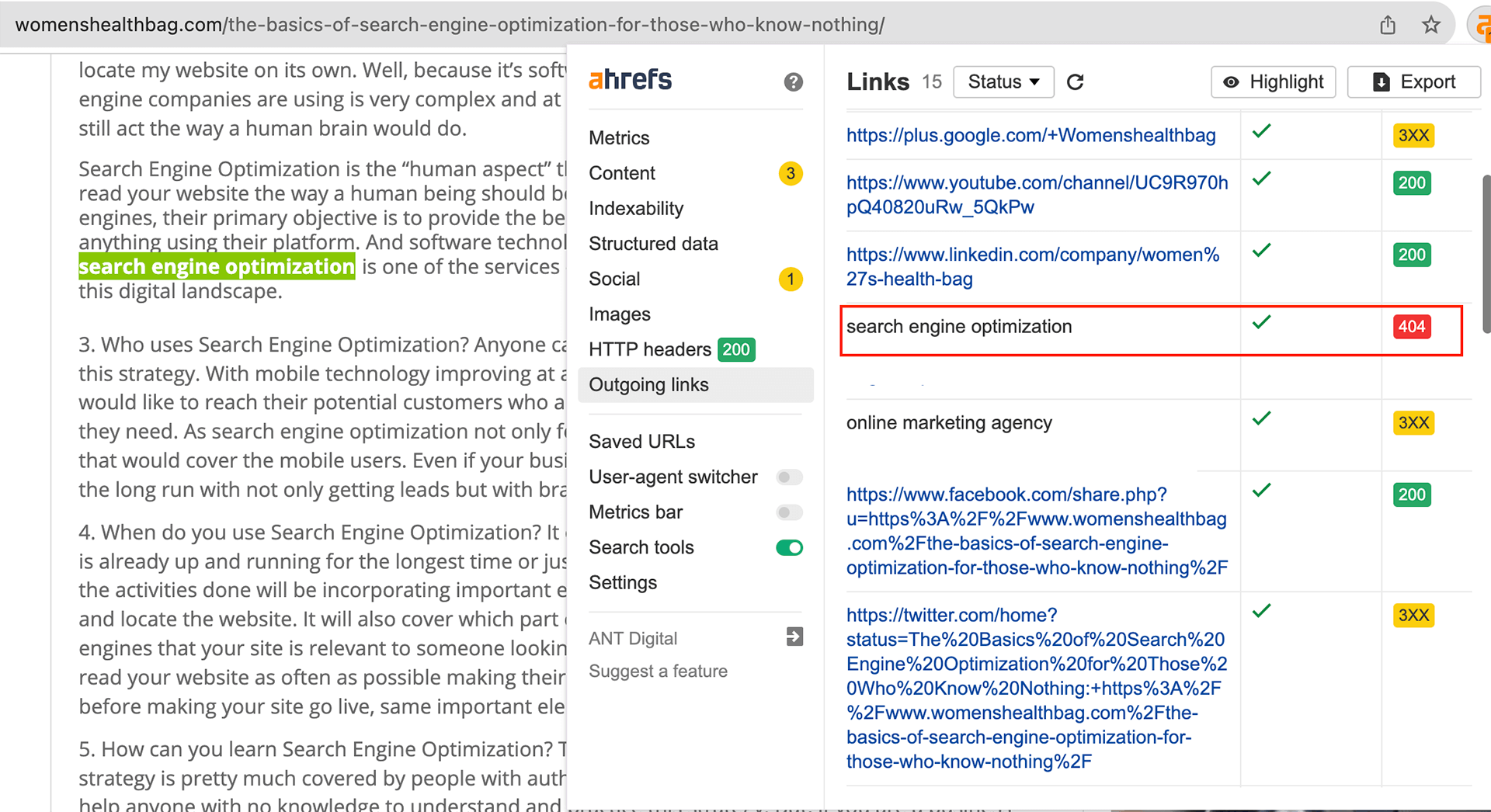Open the Facebook share.php link

(x=1037, y=531)
